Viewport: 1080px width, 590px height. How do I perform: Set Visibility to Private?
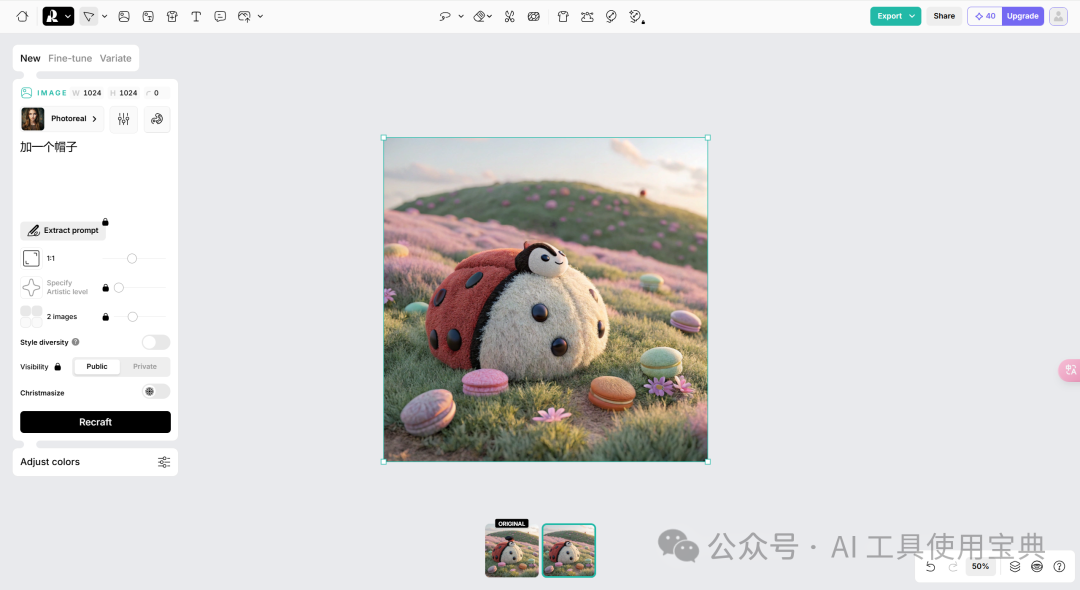click(145, 366)
